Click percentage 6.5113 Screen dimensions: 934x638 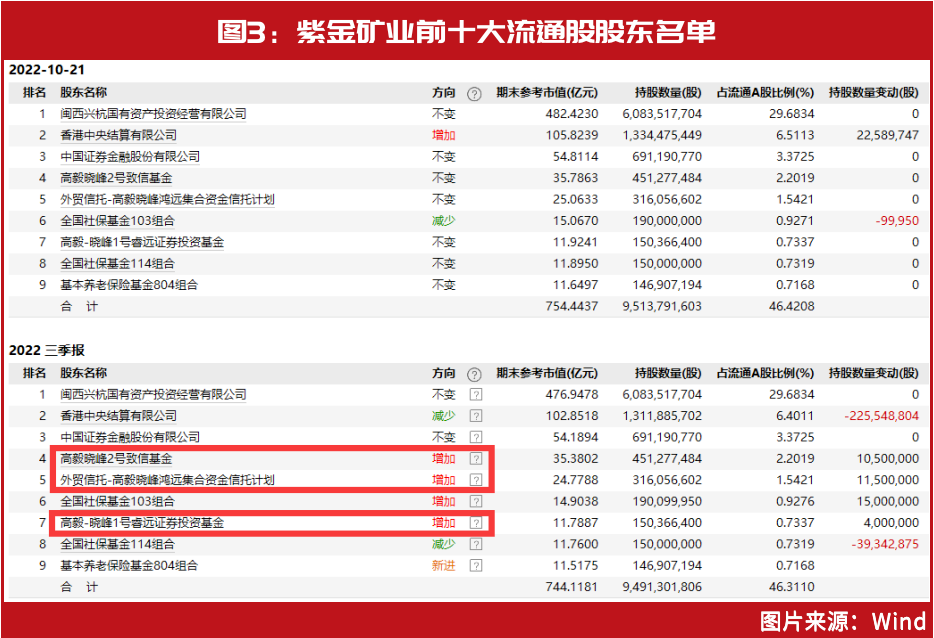coord(795,135)
